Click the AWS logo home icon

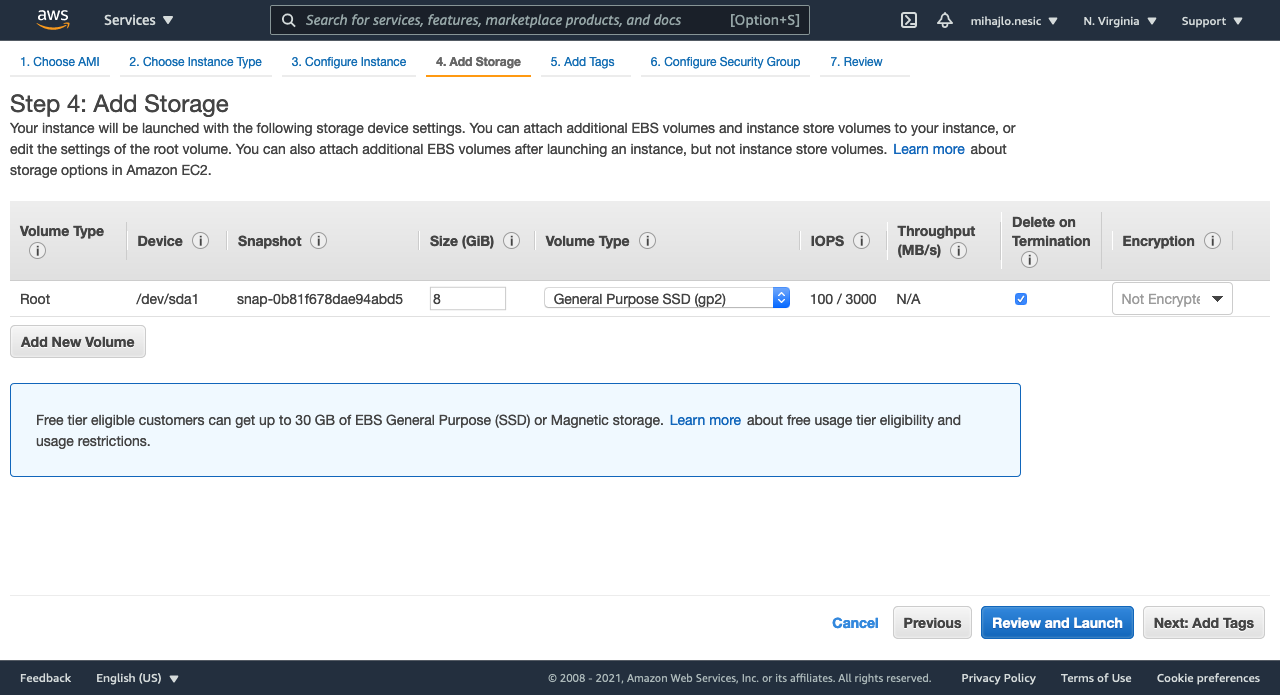coord(52,19)
